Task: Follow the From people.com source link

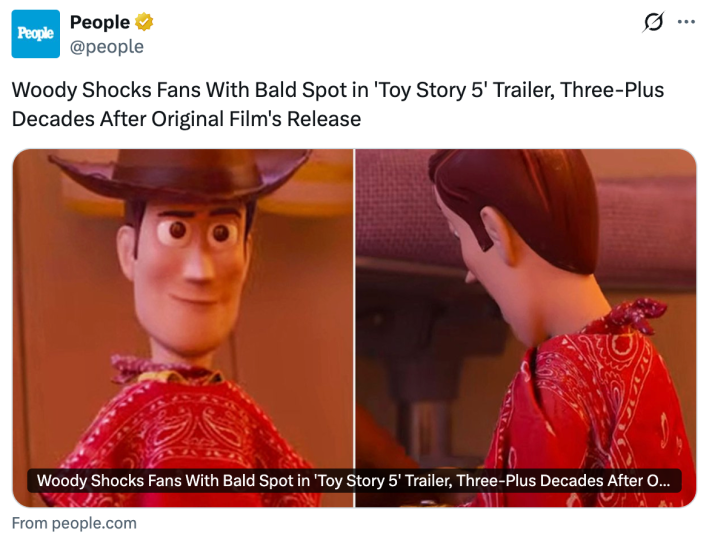Action: (x=74, y=523)
